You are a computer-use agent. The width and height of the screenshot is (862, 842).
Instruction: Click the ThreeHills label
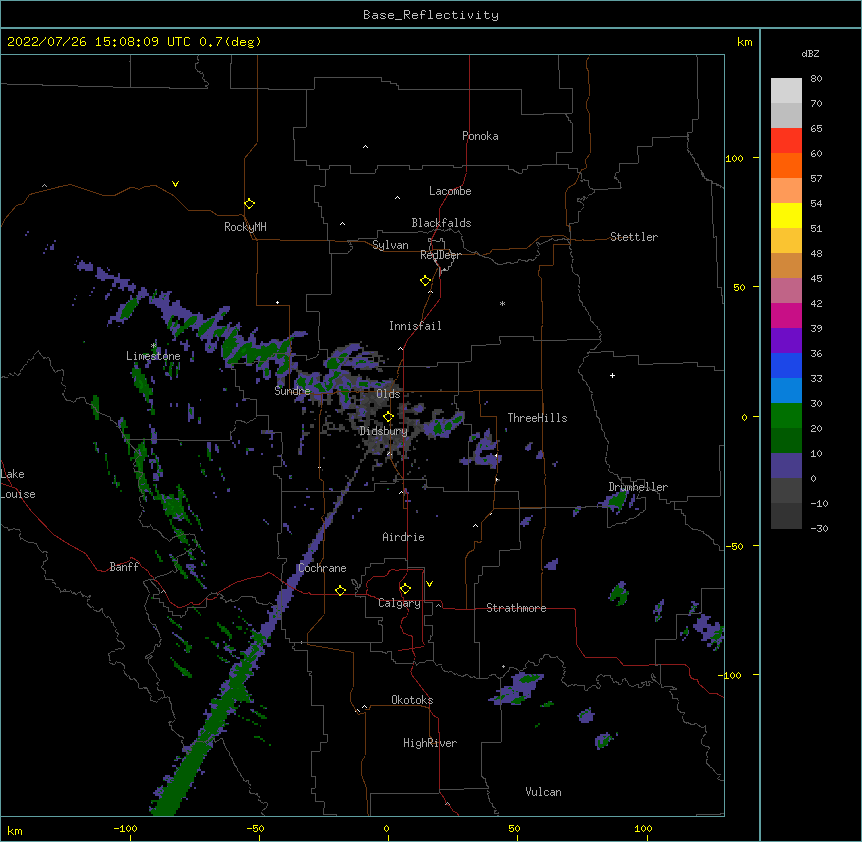coord(537,418)
